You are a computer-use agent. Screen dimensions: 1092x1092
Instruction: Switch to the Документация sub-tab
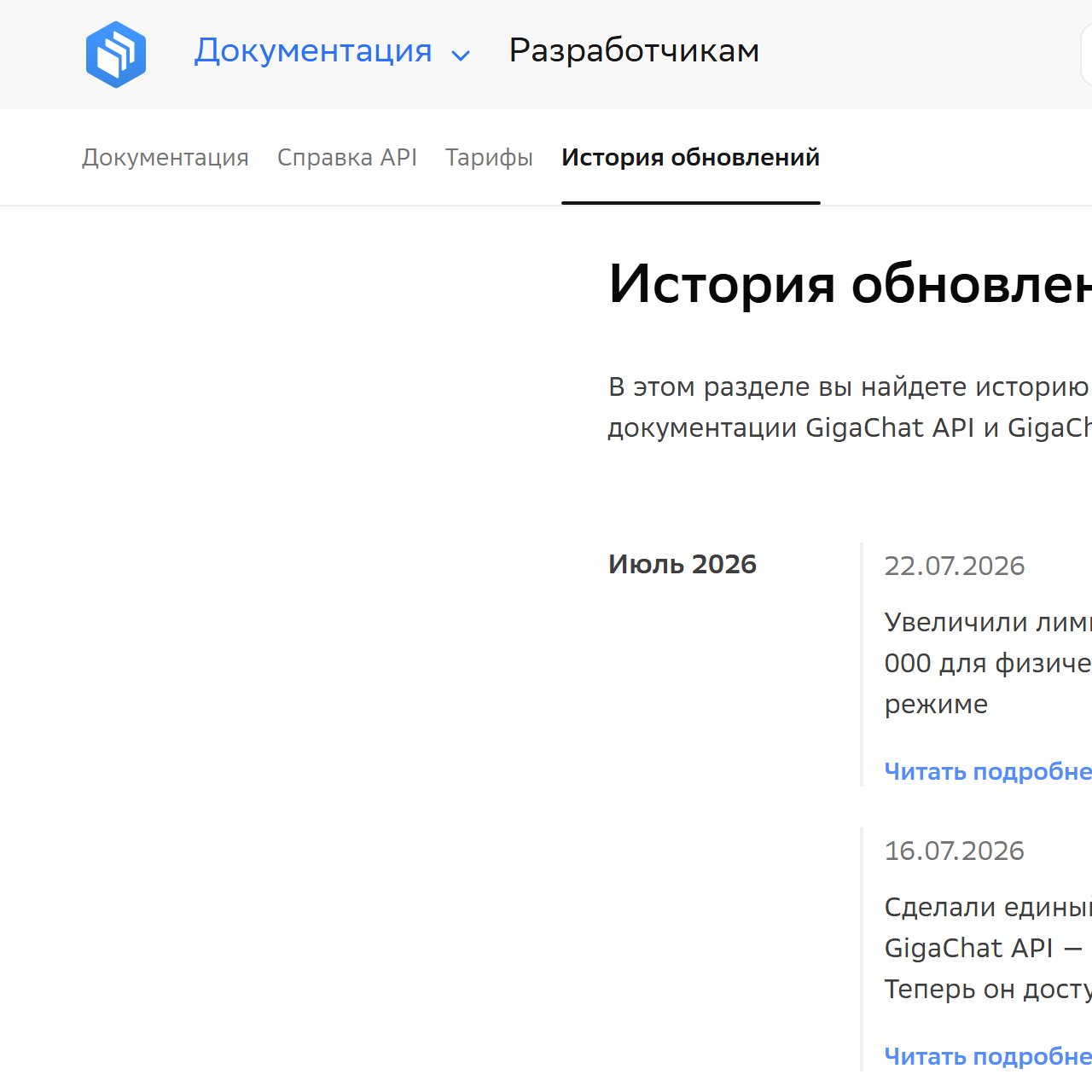(x=166, y=158)
